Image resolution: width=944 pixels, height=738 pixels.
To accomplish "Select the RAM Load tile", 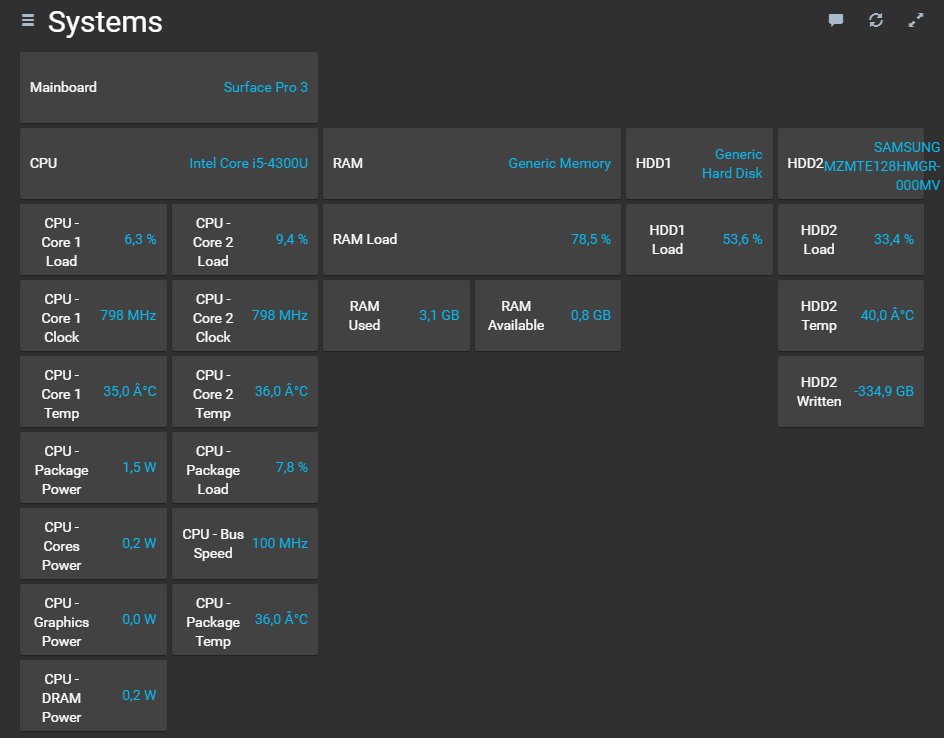I will pyautogui.click(x=472, y=239).
